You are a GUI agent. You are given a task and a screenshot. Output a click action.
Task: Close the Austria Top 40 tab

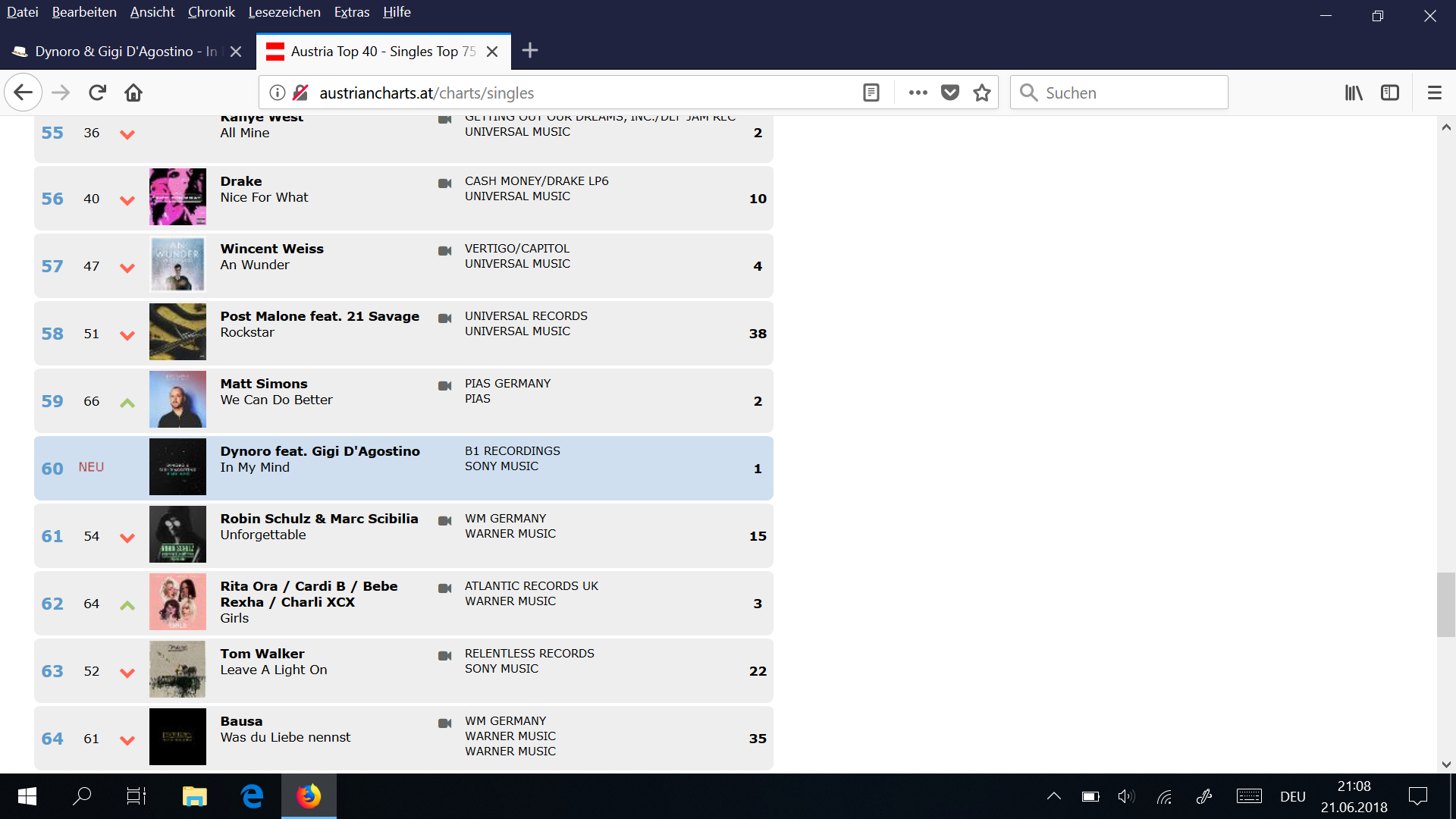492,52
